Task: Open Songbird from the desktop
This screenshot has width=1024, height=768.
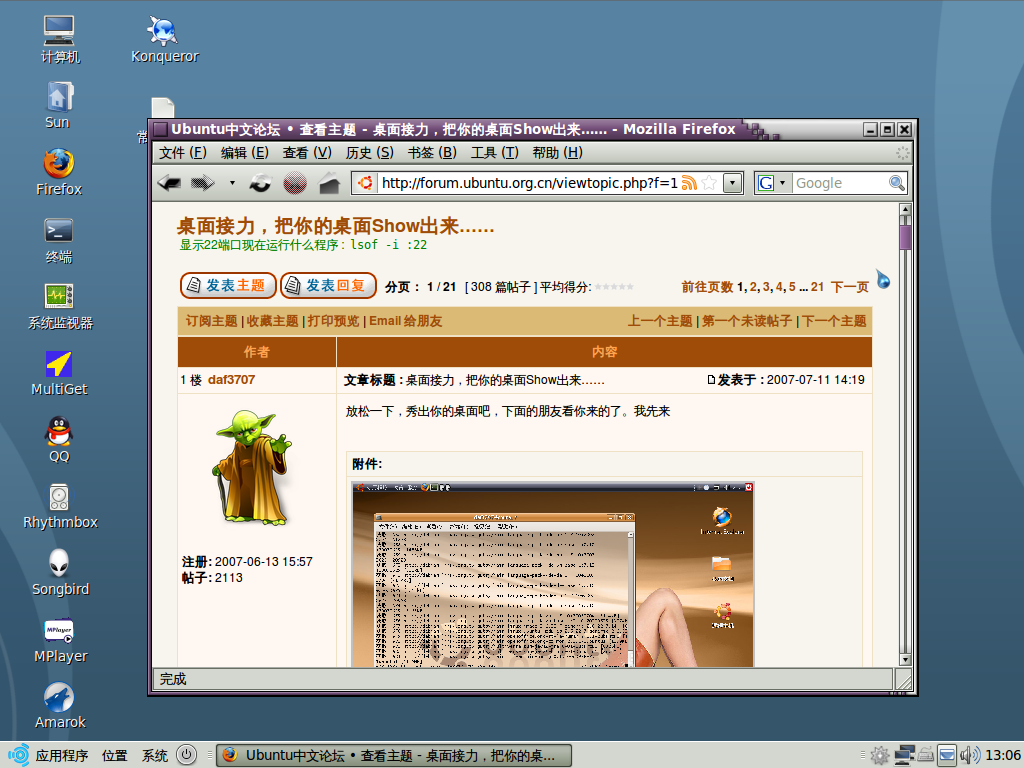Action: [x=60, y=573]
